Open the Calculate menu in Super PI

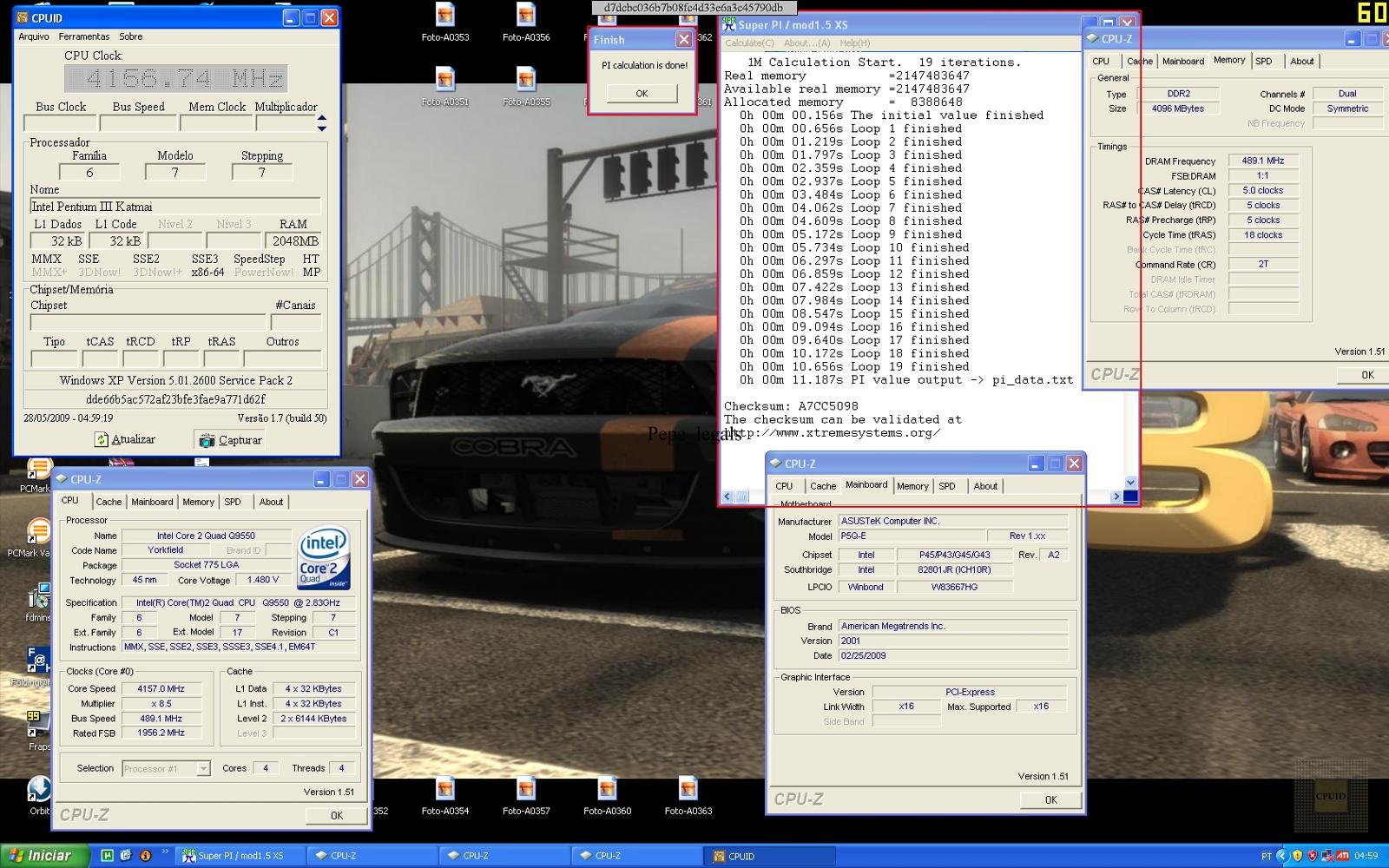point(749,43)
